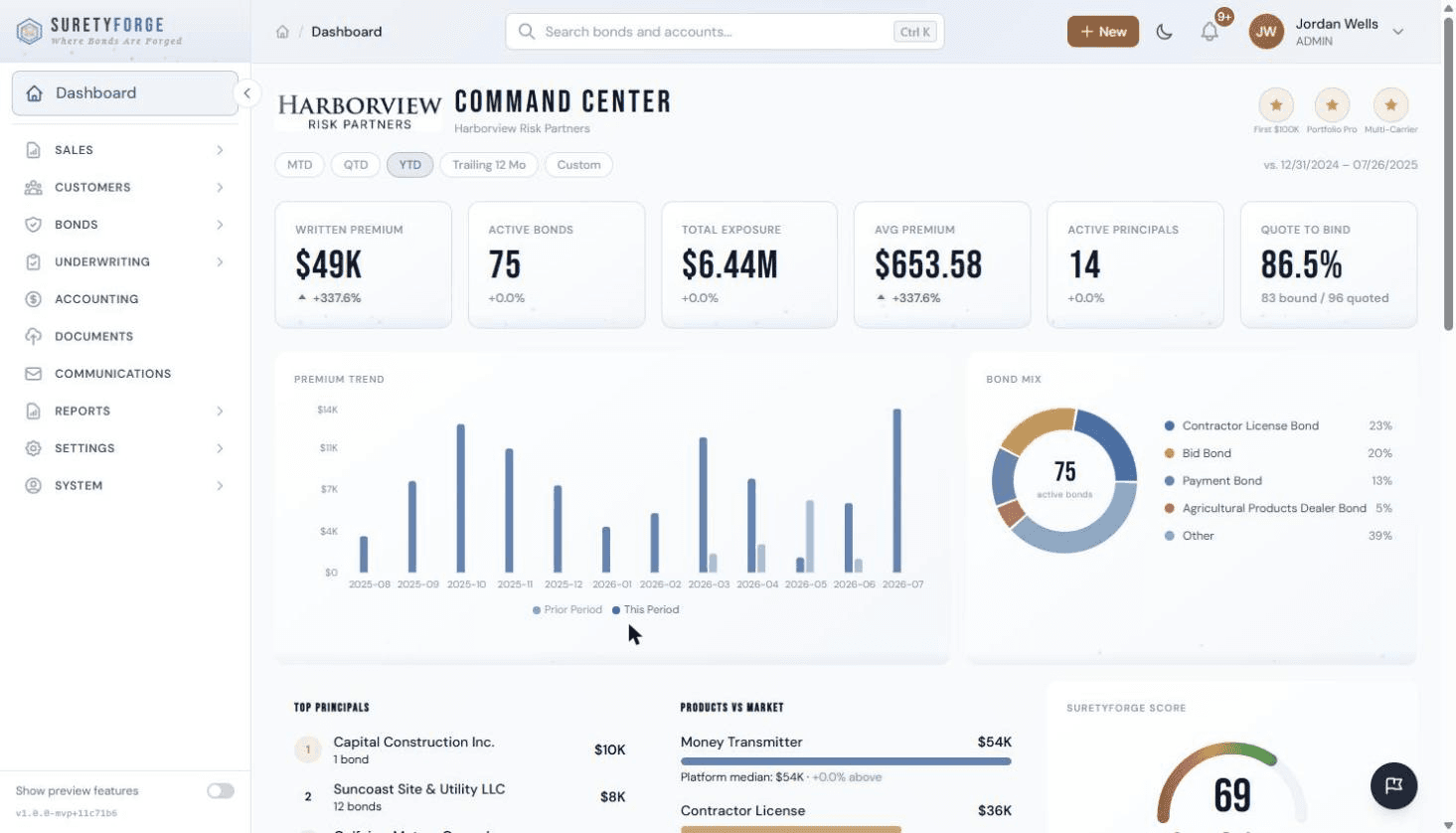Click the Communications envelope icon
Image resolution: width=1456 pixels, height=833 pixels.
pos(34,374)
